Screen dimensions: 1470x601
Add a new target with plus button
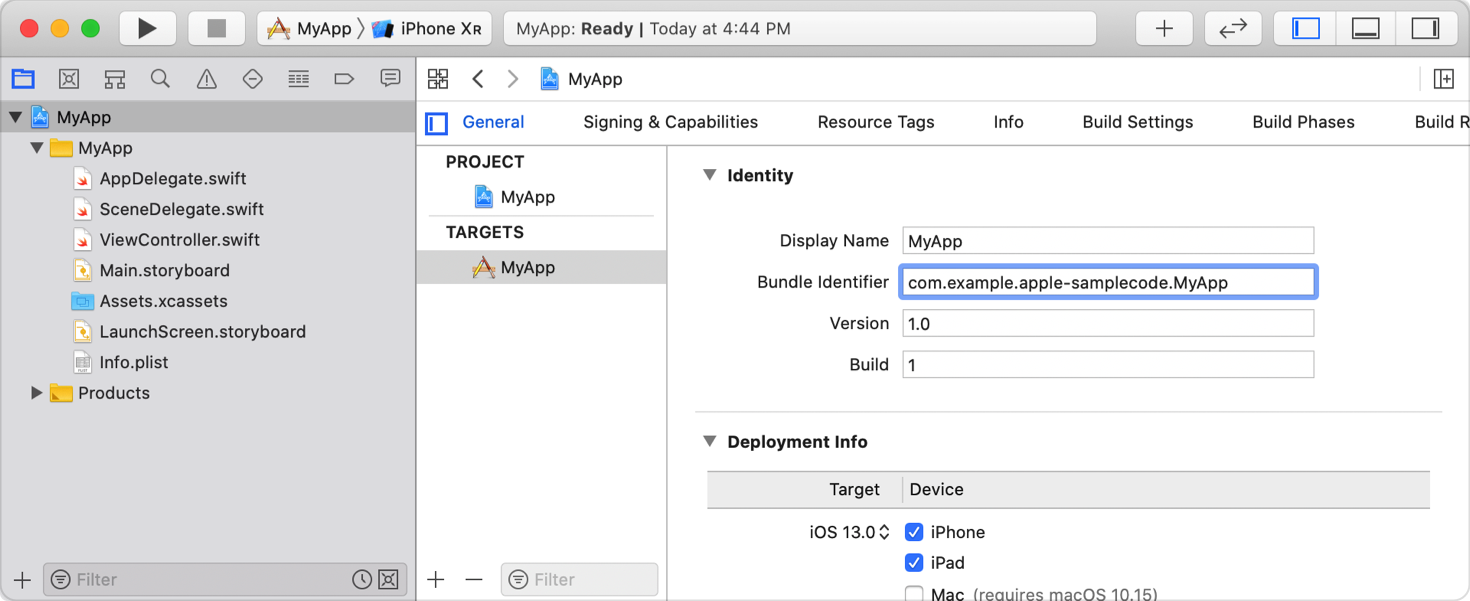[x=436, y=580]
